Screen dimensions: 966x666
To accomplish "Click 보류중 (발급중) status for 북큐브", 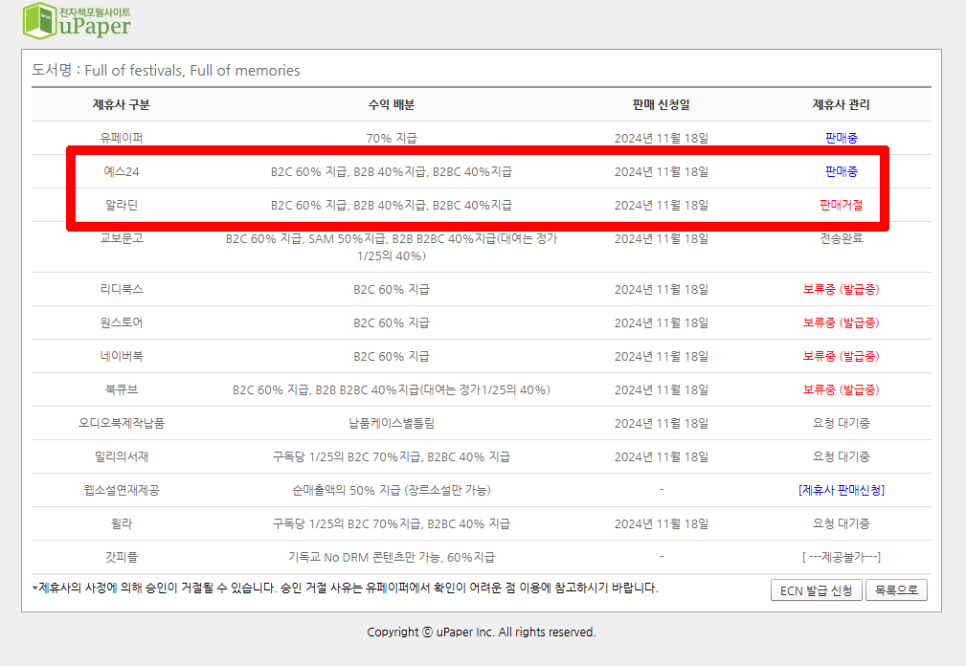I will click(x=841, y=389).
